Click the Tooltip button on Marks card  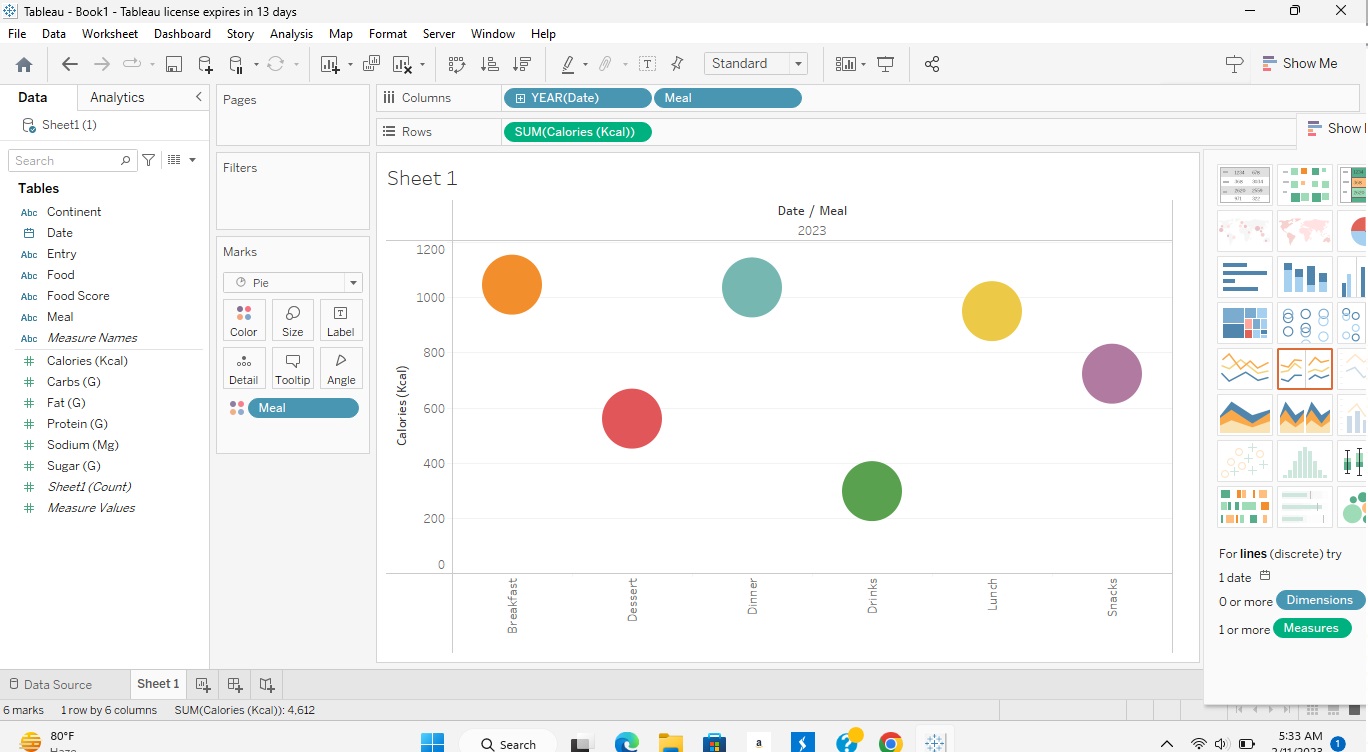pyautogui.click(x=292, y=368)
